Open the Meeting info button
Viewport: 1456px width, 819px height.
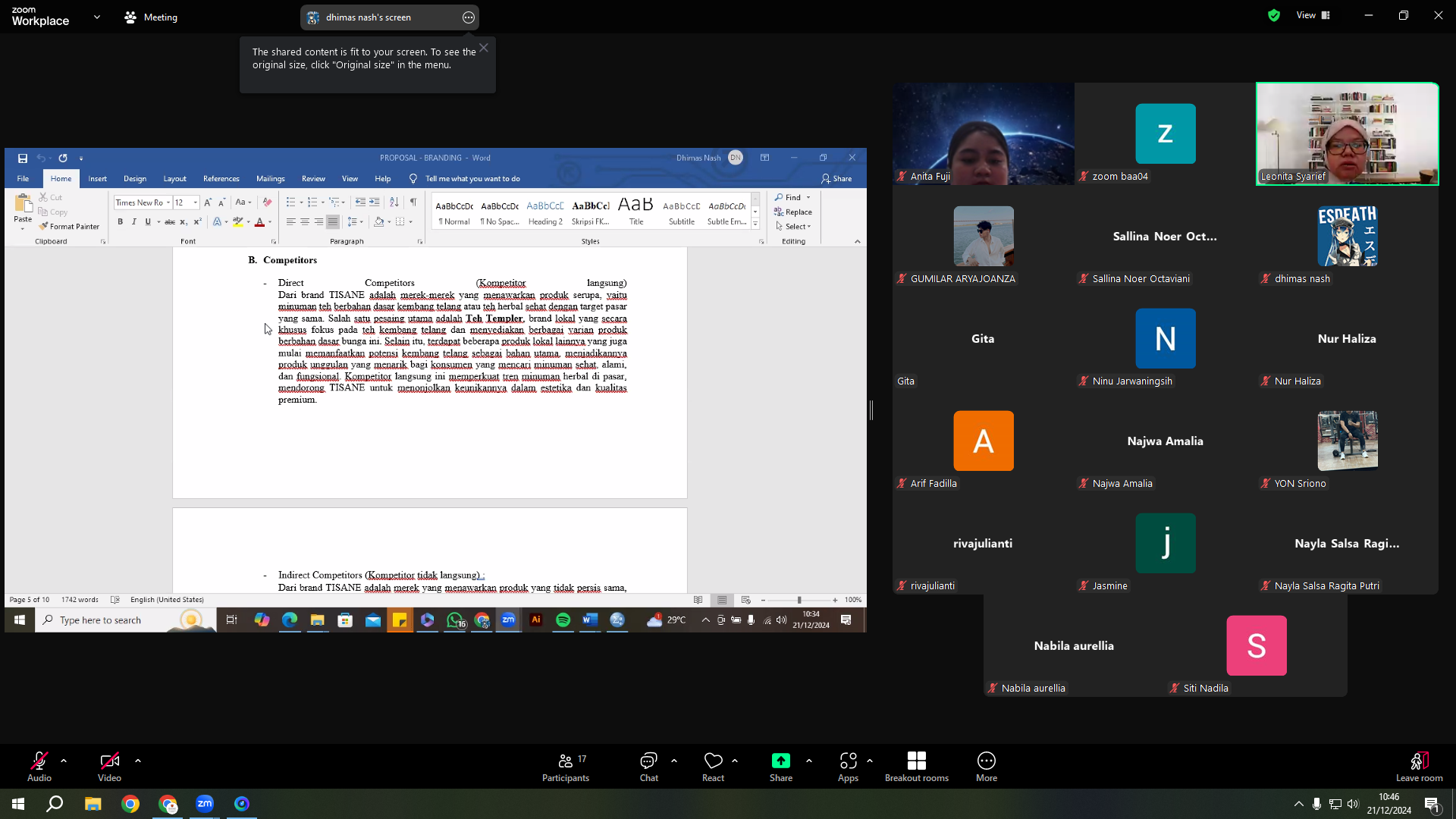(x=151, y=17)
